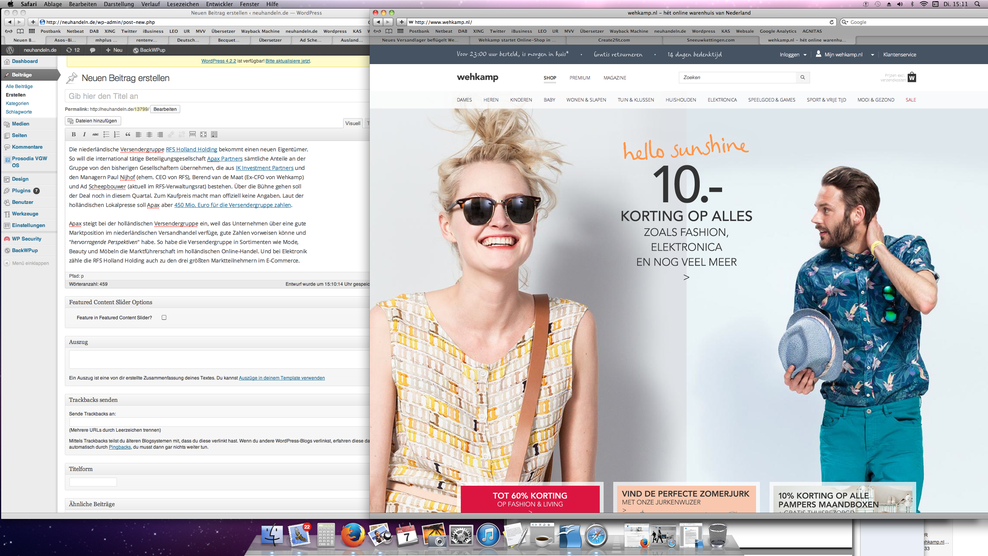The width and height of the screenshot is (988, 556).
Task: Open the wehkamp shopping basket icon
Action: (x=912, y=78)
